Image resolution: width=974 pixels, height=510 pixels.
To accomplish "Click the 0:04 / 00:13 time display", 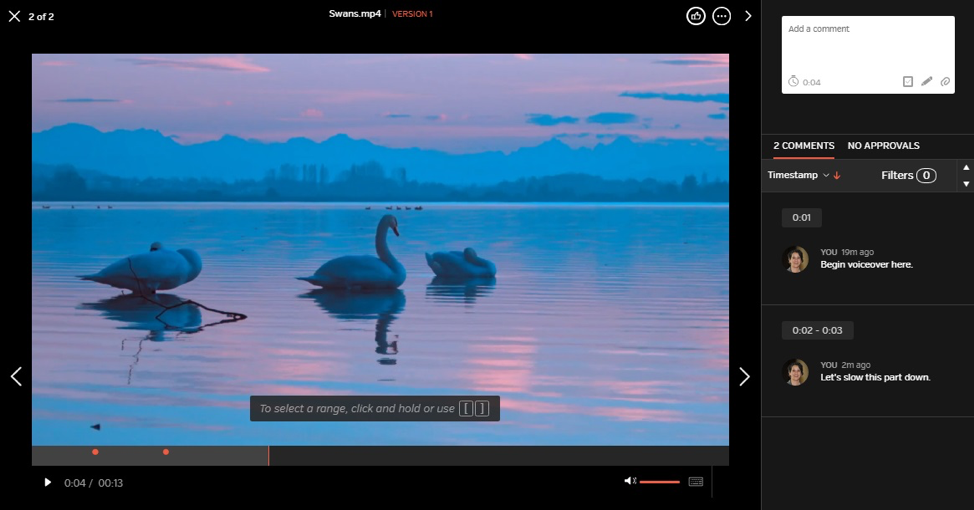I will pyautogui.click(x=93, y=483).
